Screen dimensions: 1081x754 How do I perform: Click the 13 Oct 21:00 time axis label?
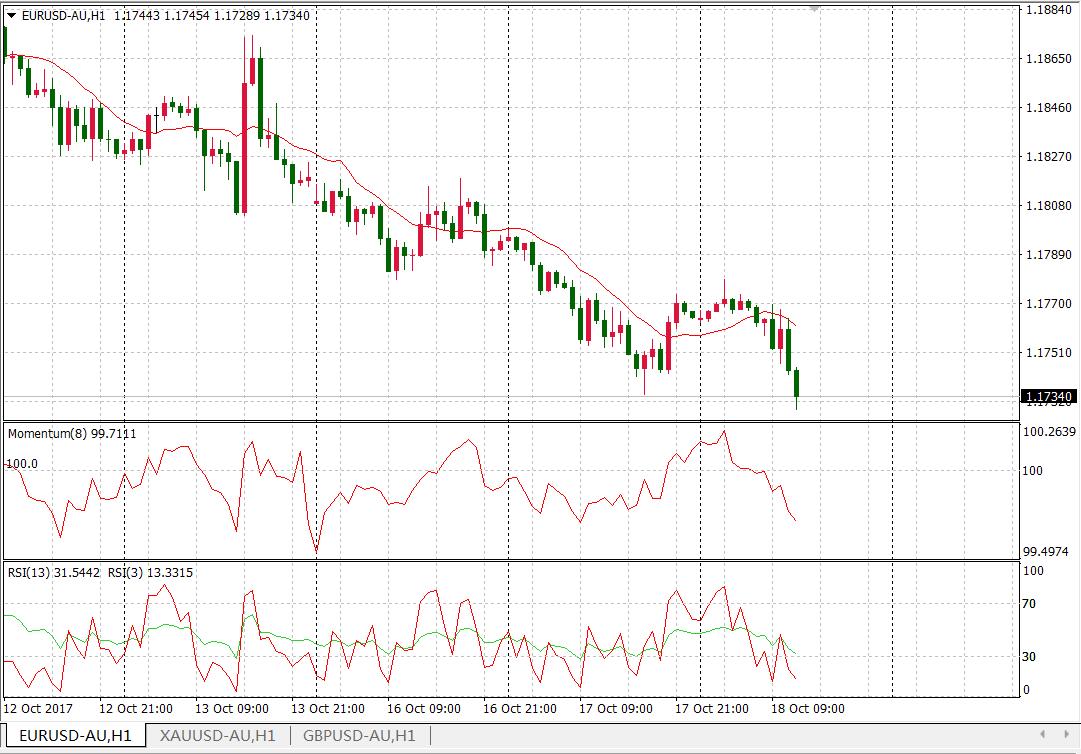tap(327, 709)
